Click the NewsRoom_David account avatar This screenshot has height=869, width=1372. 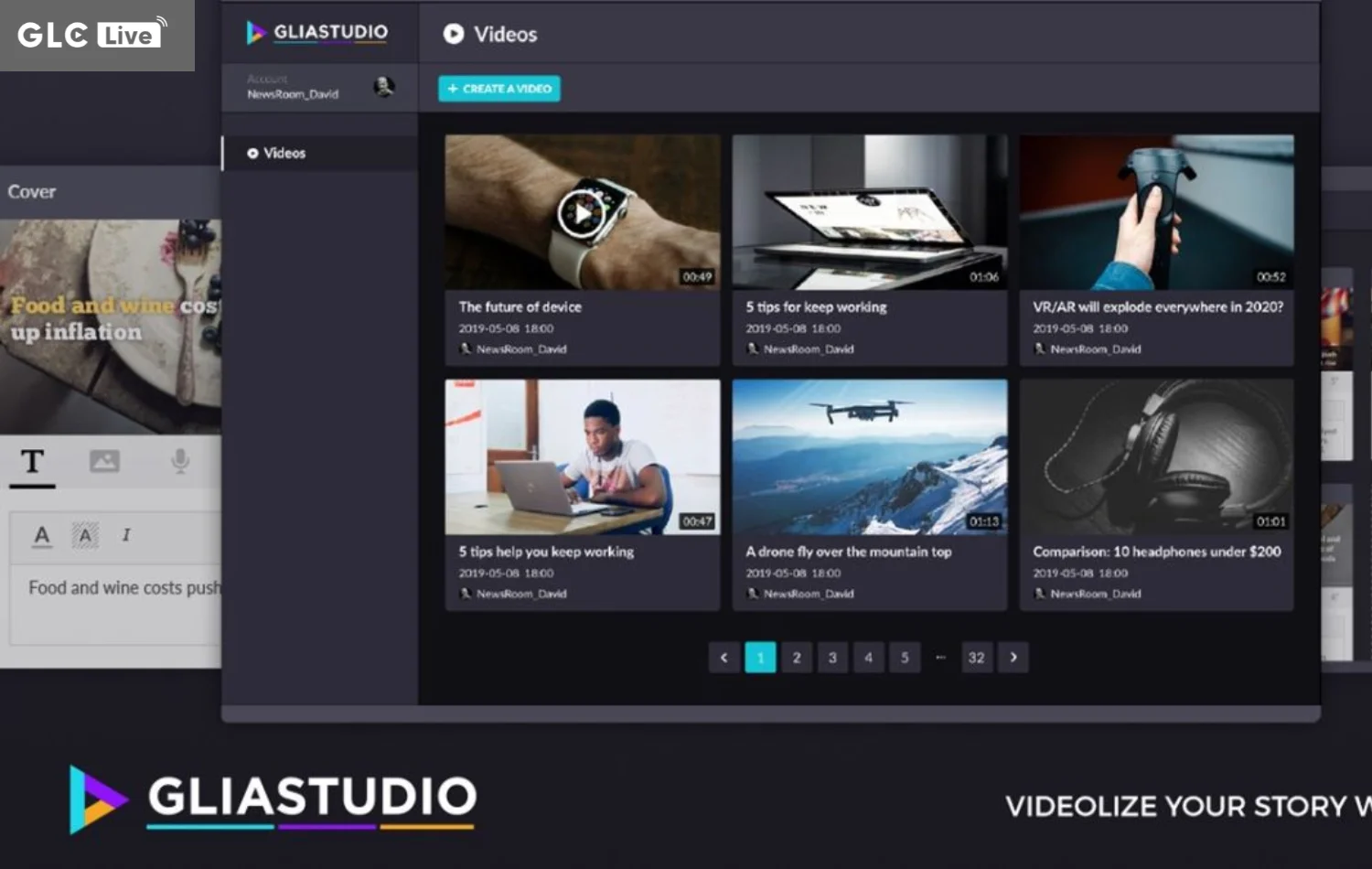tap(384, 87)
